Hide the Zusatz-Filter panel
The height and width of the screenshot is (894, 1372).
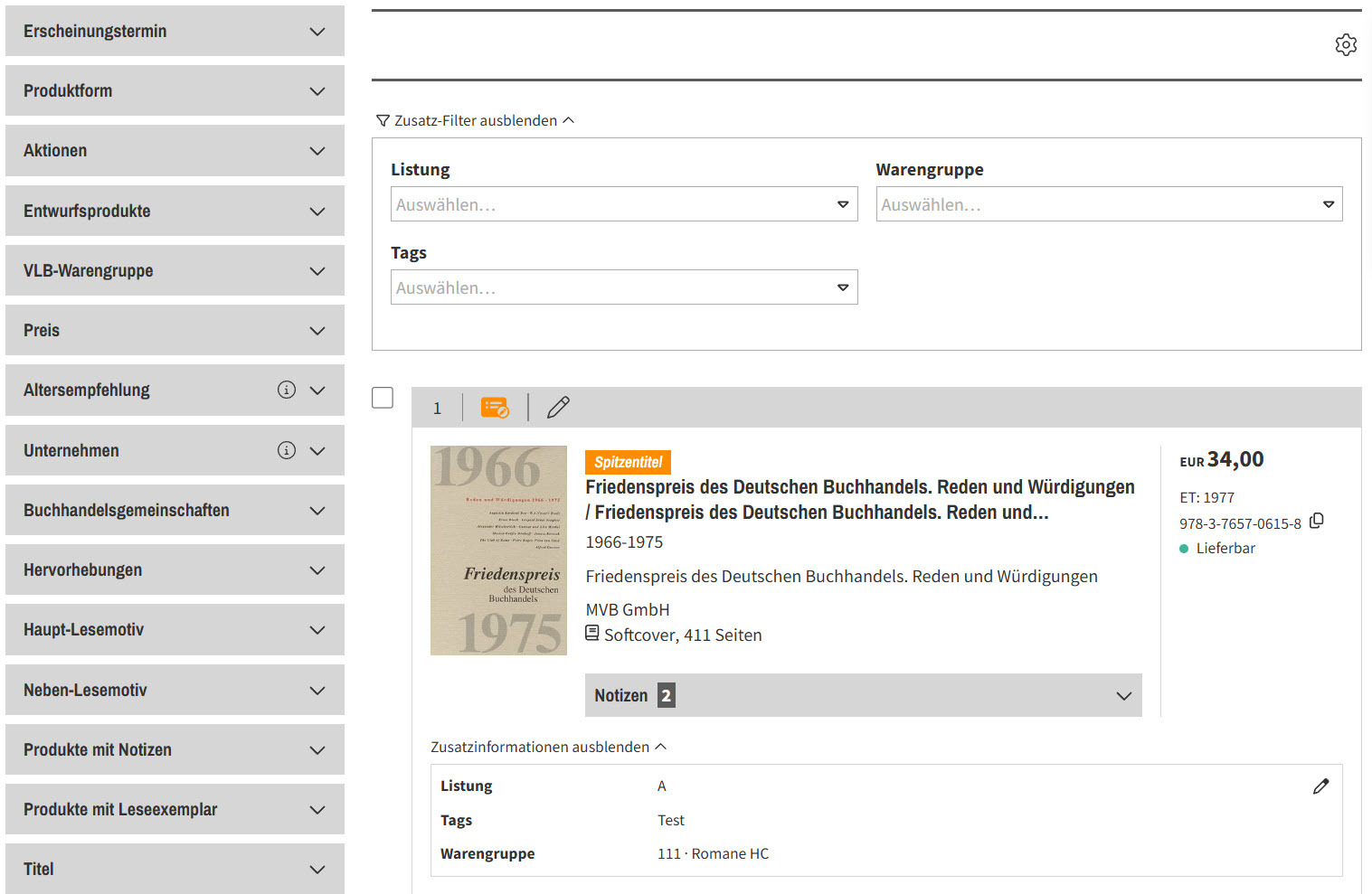tap(475, 120)
